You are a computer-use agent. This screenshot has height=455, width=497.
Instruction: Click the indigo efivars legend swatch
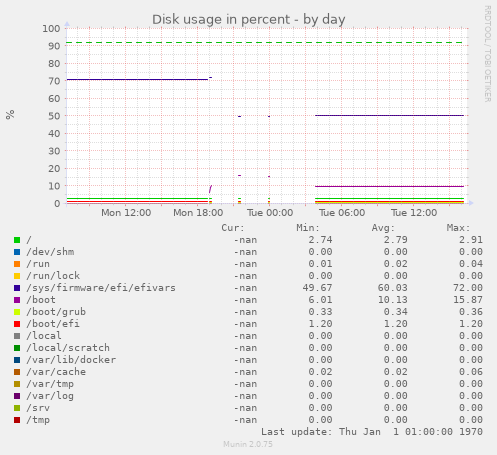[x=17, y=288]
